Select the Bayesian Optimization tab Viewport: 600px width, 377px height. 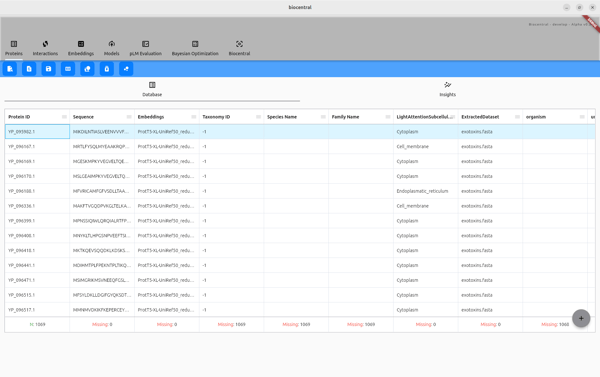(x=195, y=48)
